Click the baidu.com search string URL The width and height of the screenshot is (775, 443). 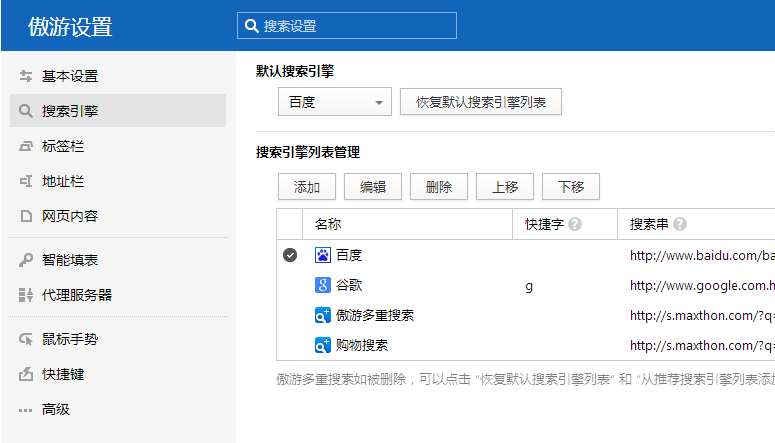(x=702, y=255)
